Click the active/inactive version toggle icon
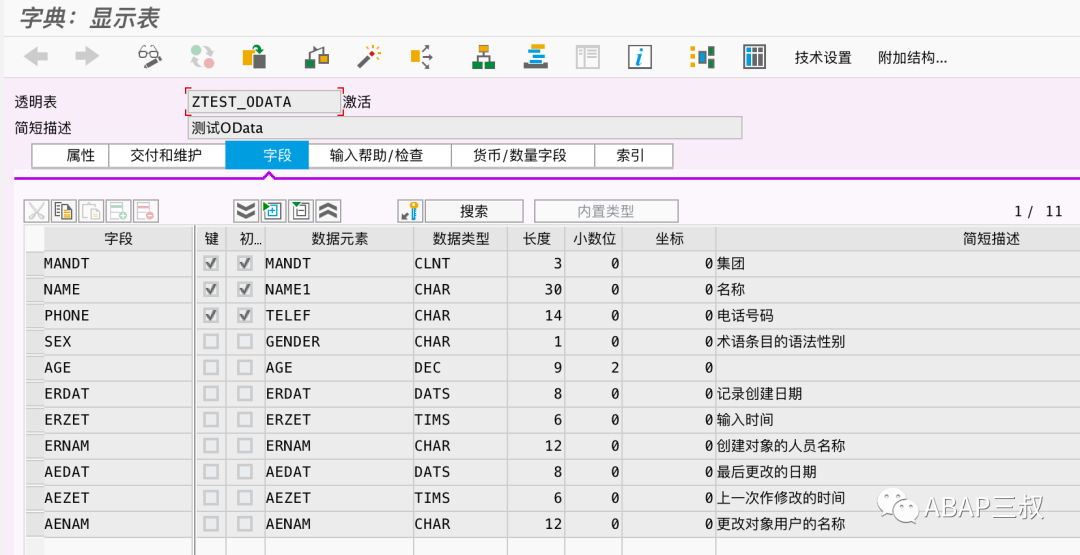The image size is (1080, 555). [x=202, y=56]
